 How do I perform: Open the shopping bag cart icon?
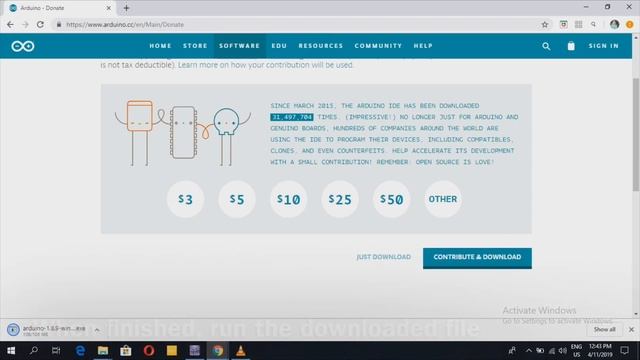tap(571, 46)
